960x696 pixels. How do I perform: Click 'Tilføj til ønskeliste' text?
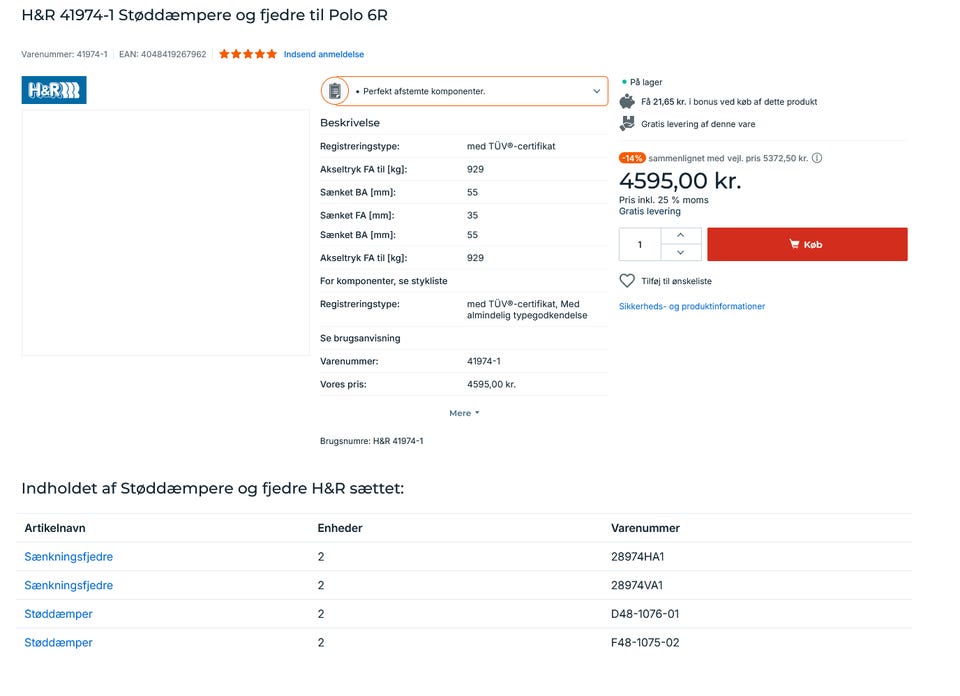(x=676, y=281)
